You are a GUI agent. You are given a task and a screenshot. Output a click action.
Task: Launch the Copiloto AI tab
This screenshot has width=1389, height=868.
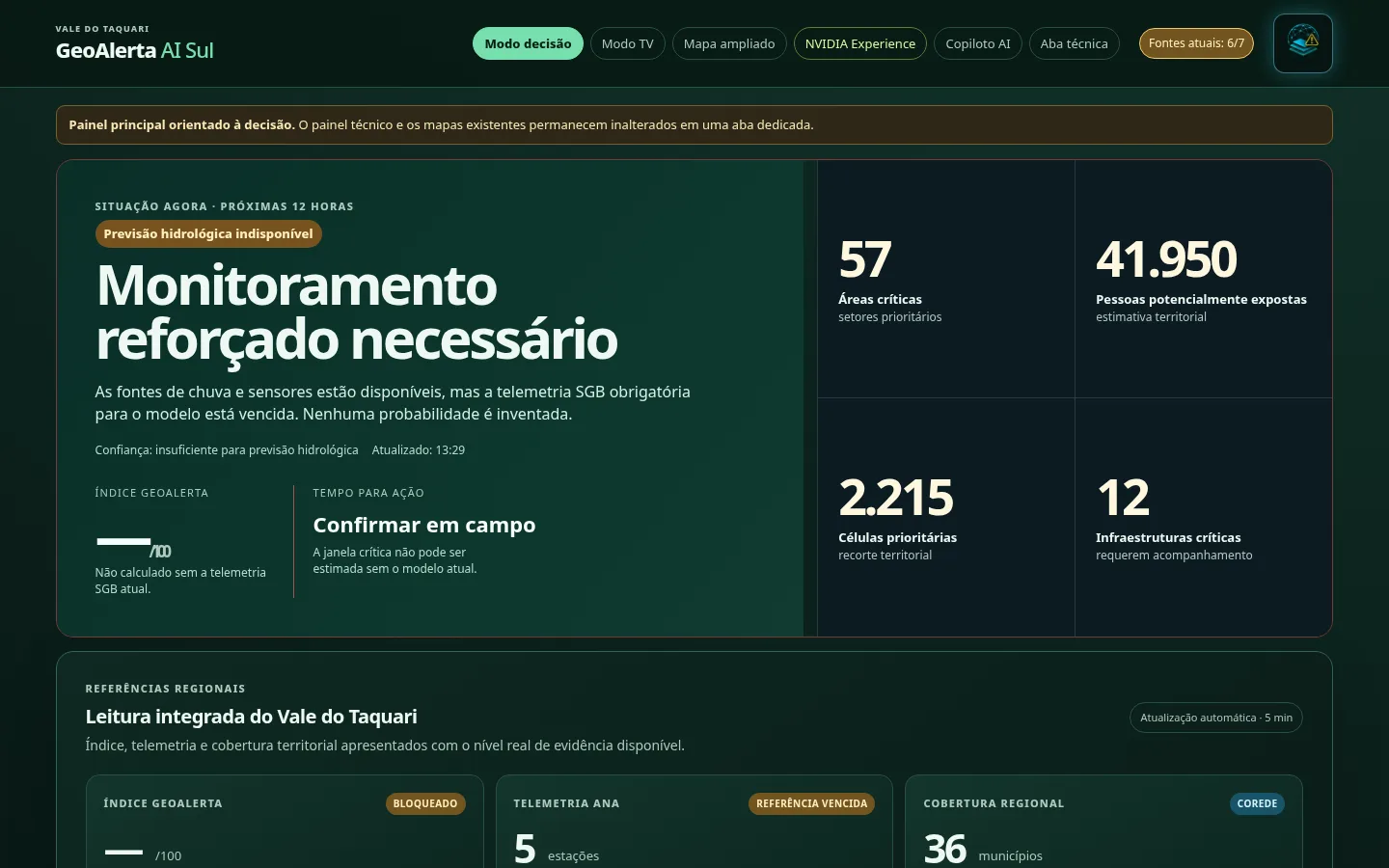pos(978,43)
